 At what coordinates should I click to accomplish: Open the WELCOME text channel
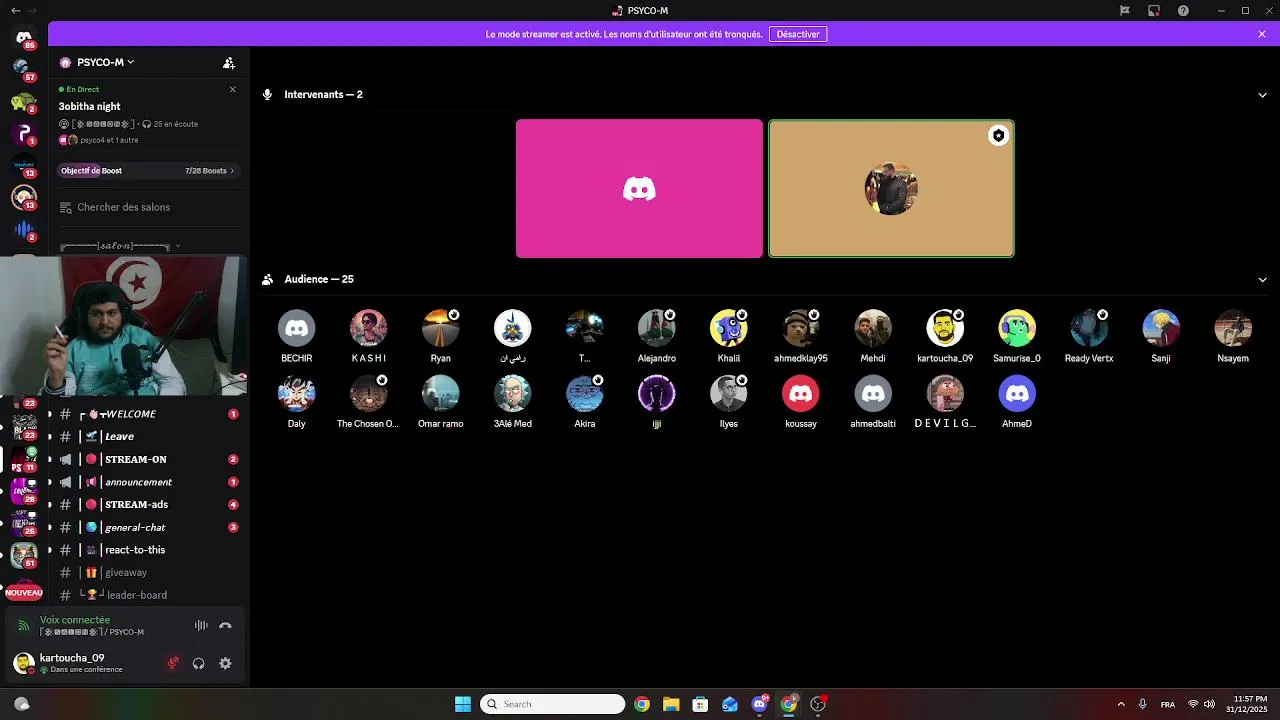point(147,414)
